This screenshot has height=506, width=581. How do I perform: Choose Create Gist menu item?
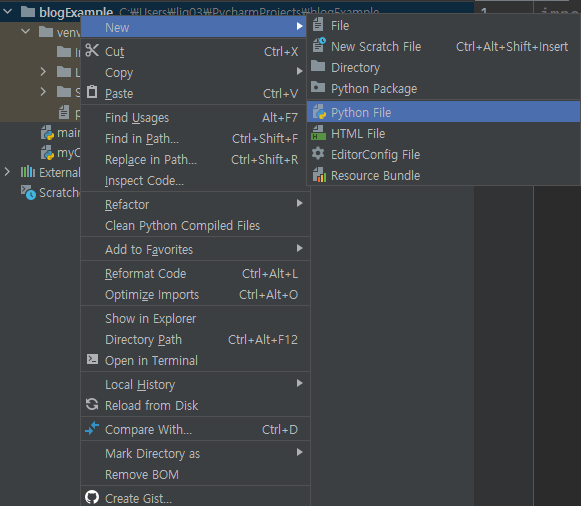coord(195,497)
